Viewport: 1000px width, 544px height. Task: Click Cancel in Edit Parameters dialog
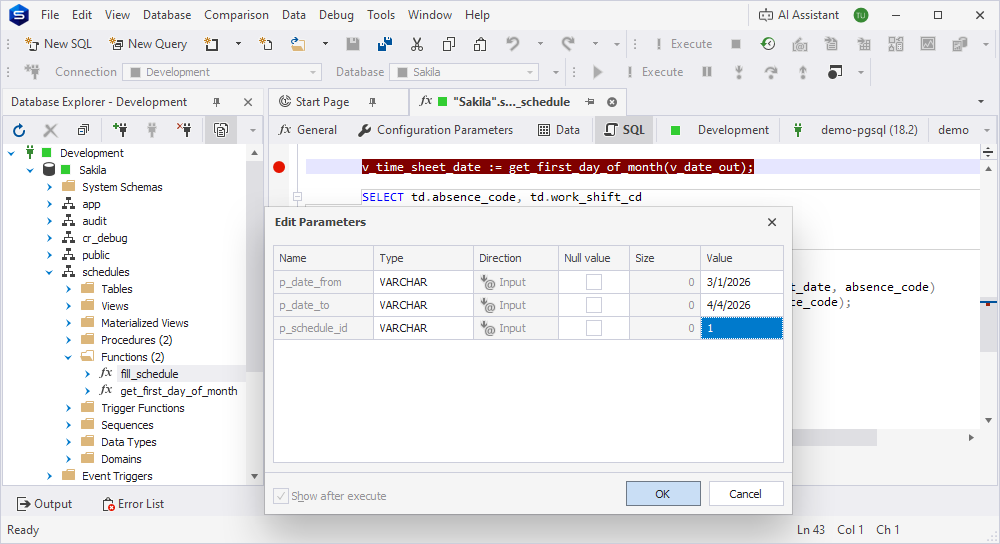tap(746, 494)
